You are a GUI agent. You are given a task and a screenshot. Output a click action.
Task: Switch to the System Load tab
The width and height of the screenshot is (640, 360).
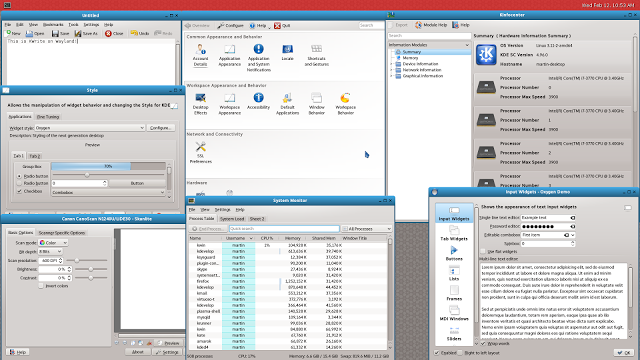tap(232, 219)
